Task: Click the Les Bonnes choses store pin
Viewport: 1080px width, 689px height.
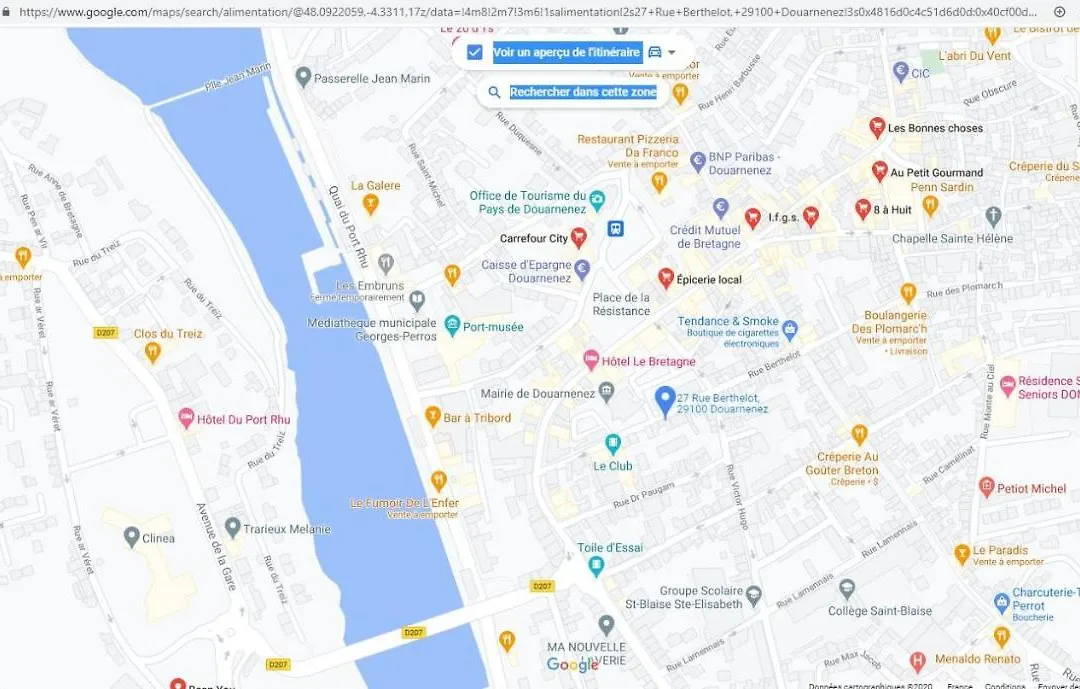Action: click(x=877, y=127)
